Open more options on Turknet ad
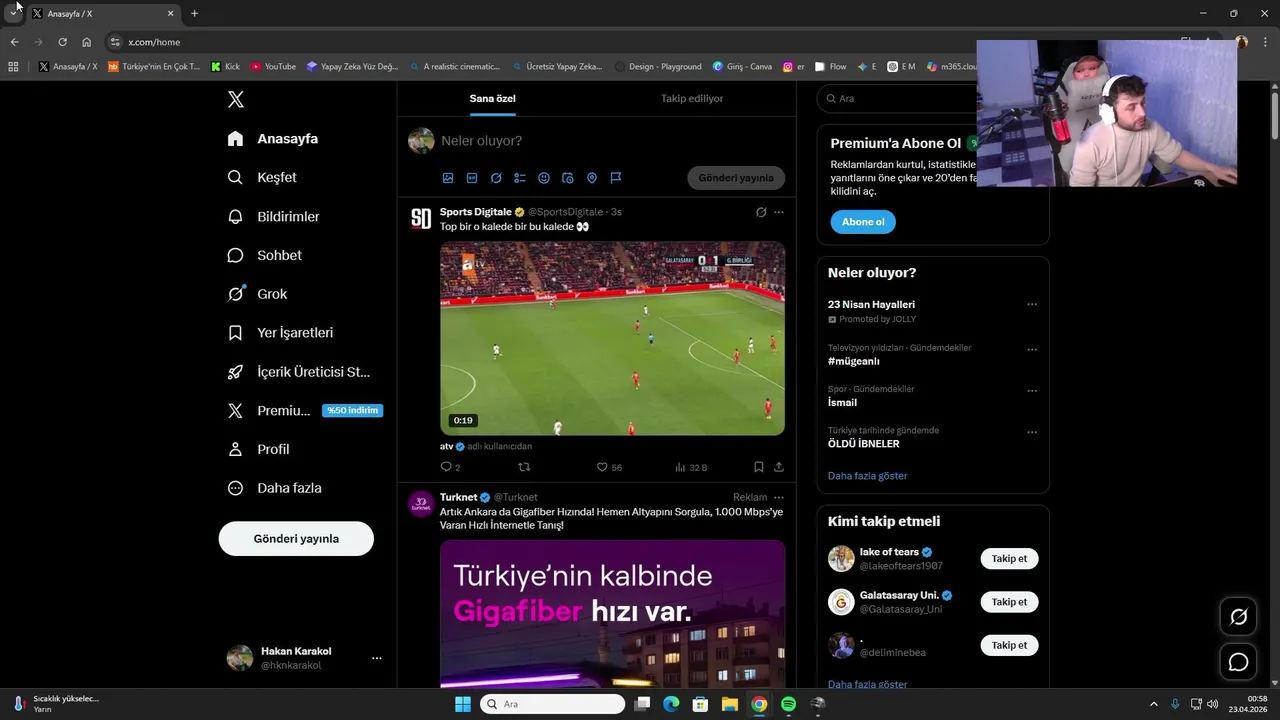 coord(779,497)
